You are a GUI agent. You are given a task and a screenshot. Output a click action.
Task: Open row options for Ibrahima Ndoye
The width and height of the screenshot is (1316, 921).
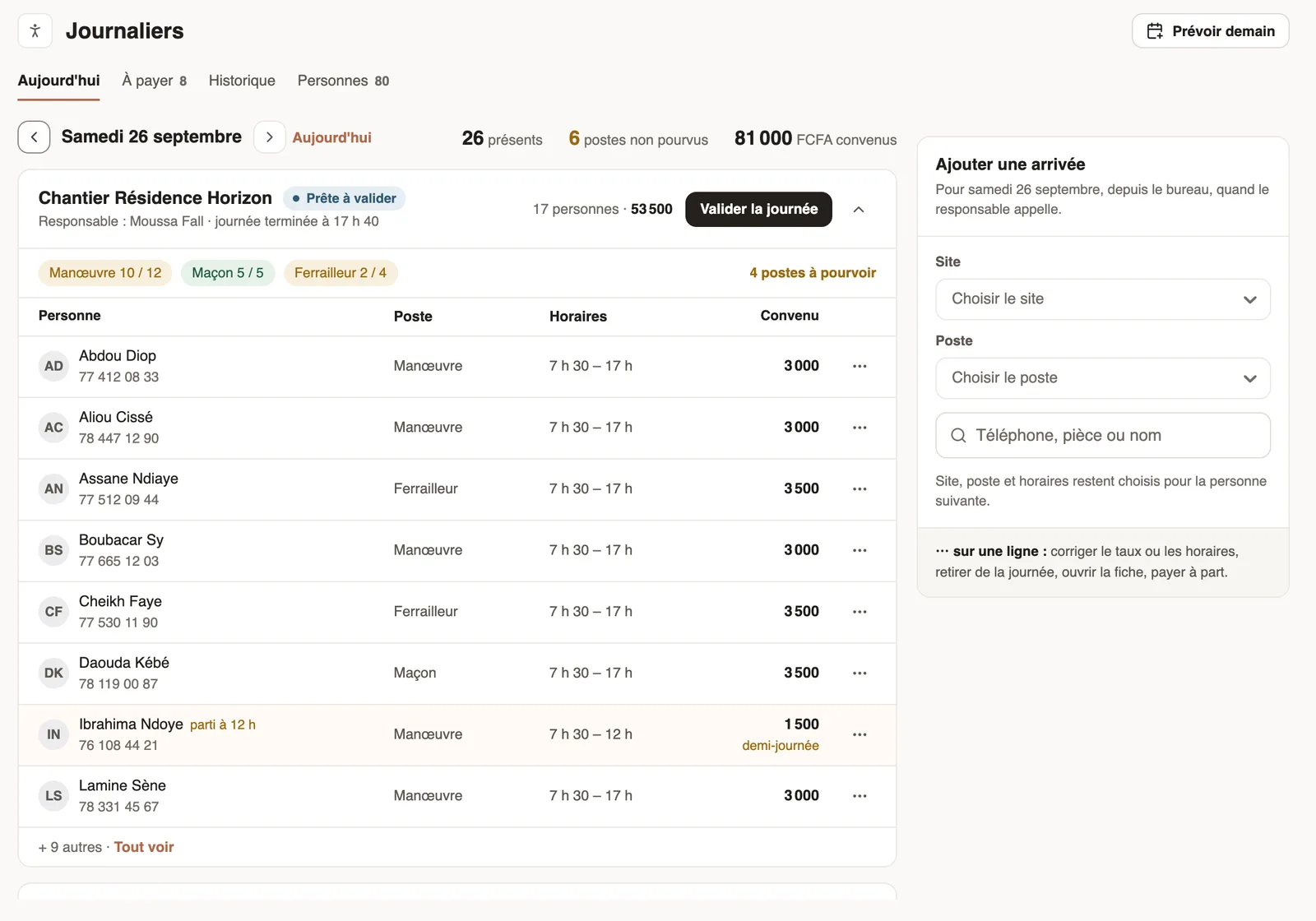click(860, 734)
